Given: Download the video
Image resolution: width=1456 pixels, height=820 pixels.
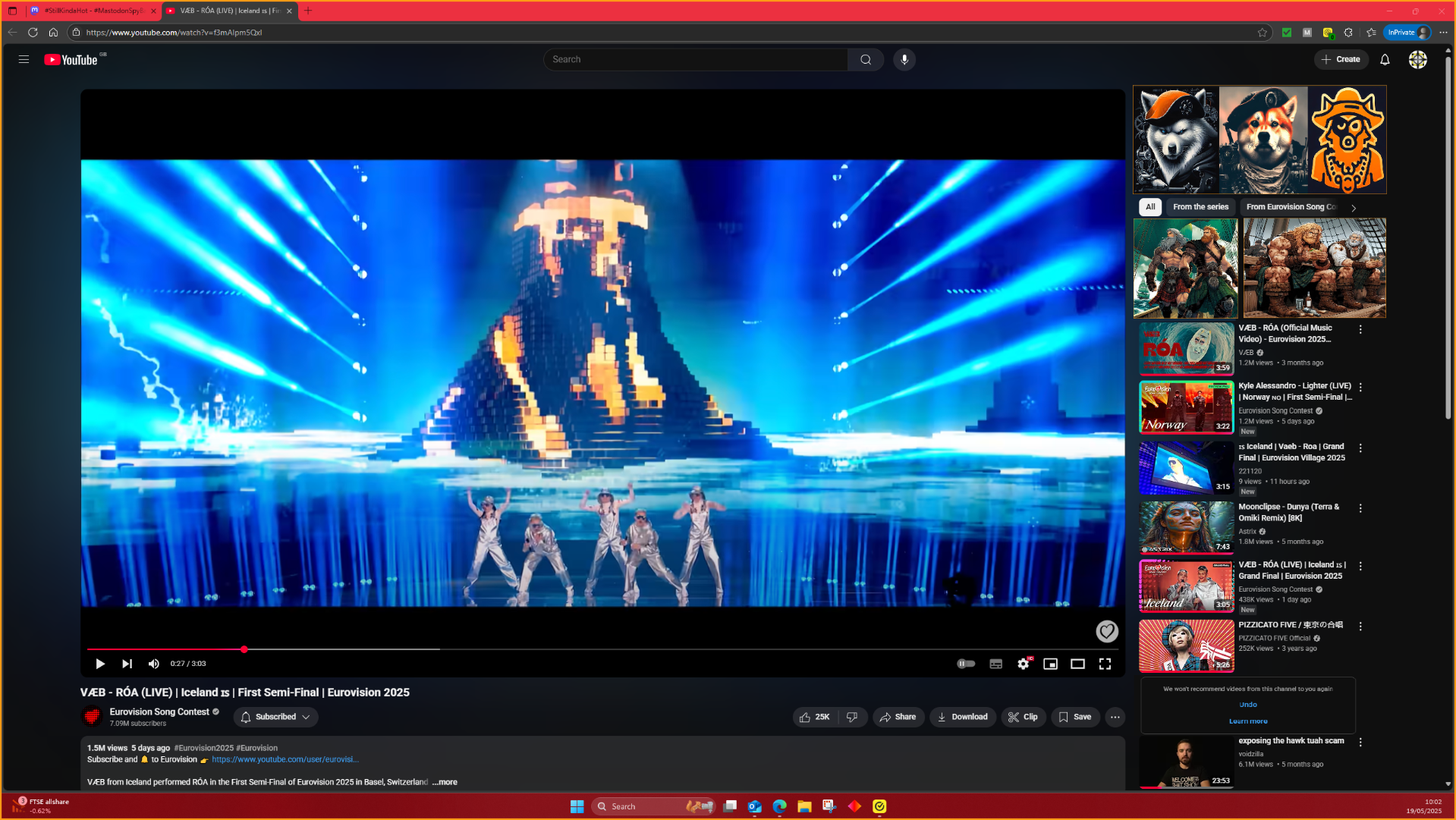Looking at the screenshot, I should [x=962, y=717].
